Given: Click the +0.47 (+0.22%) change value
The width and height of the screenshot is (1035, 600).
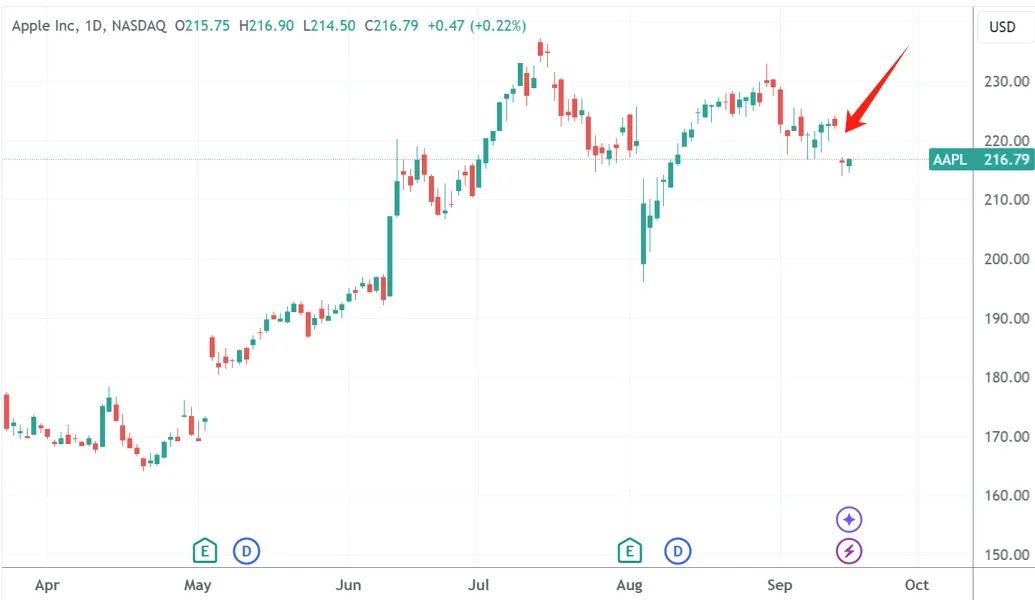Looking at the screenshot, I should click(478, 26).
